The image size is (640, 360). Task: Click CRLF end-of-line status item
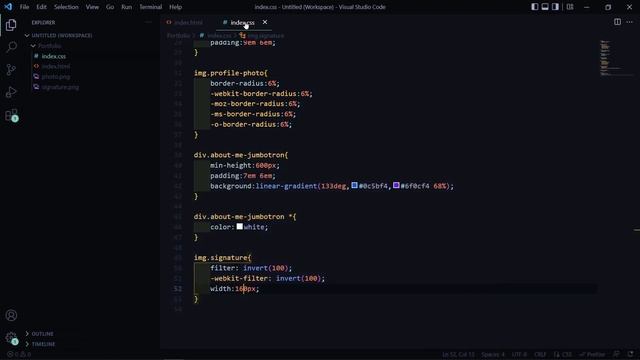(540, 354)
